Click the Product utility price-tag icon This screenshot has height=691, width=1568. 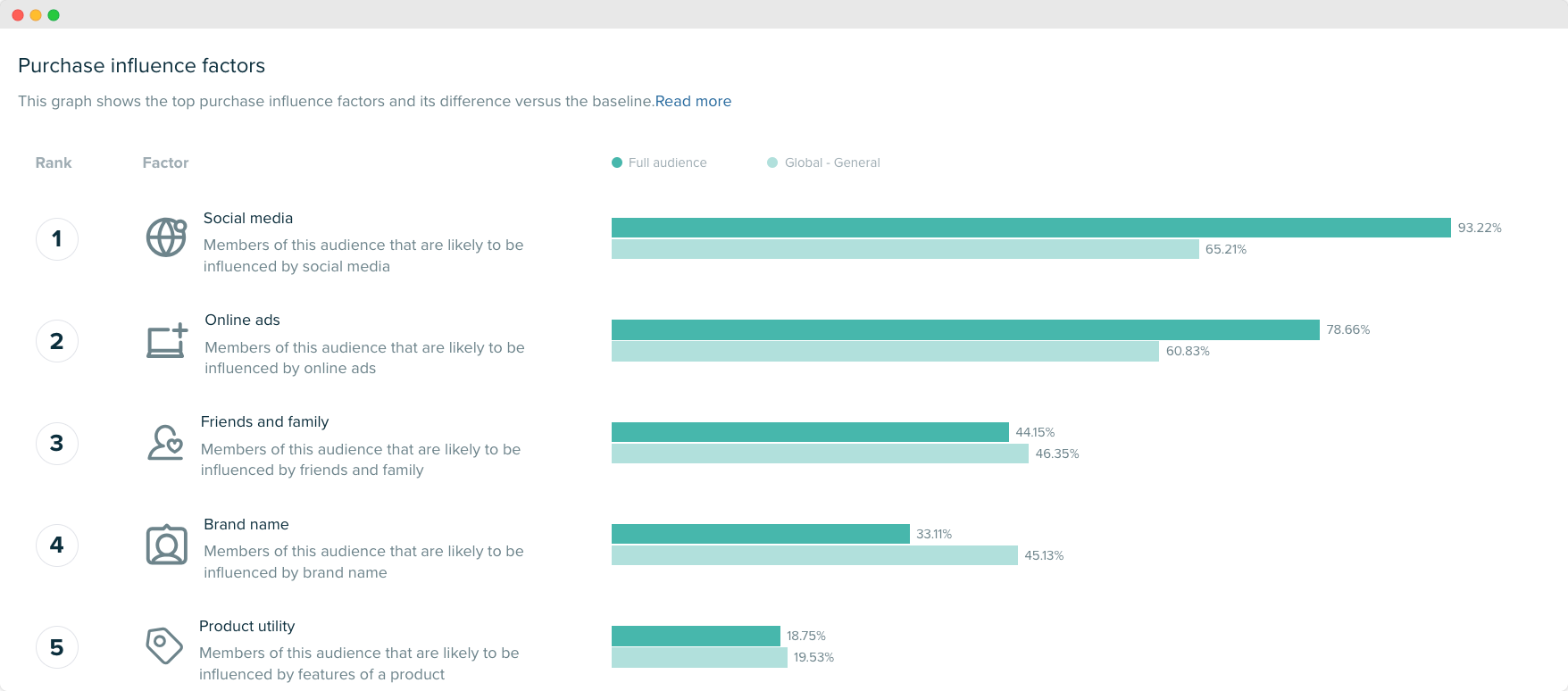click(x=163, y=645)
